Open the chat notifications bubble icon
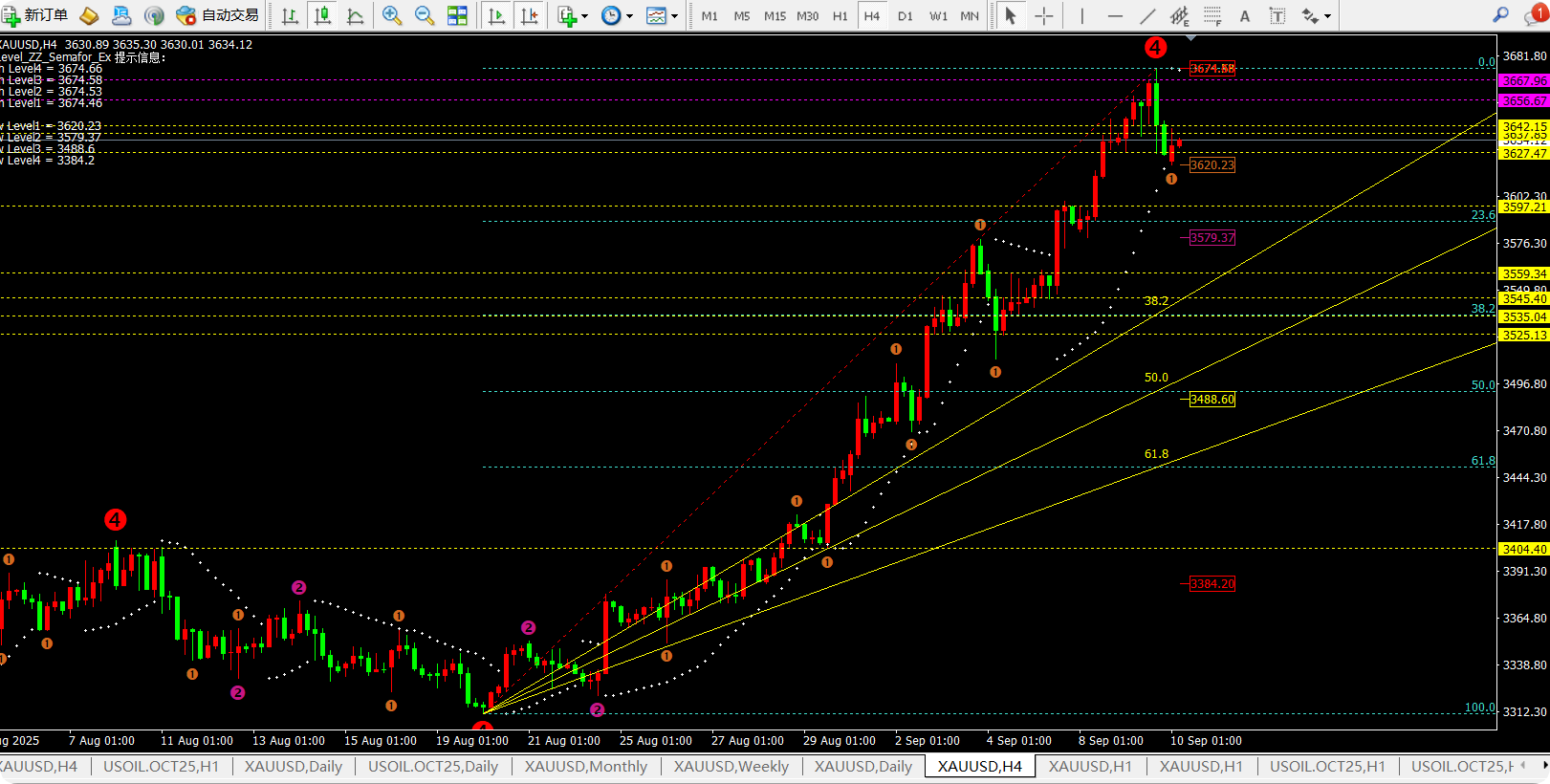This screenshot has width=1550, height=784. [x=1538, y=14]
